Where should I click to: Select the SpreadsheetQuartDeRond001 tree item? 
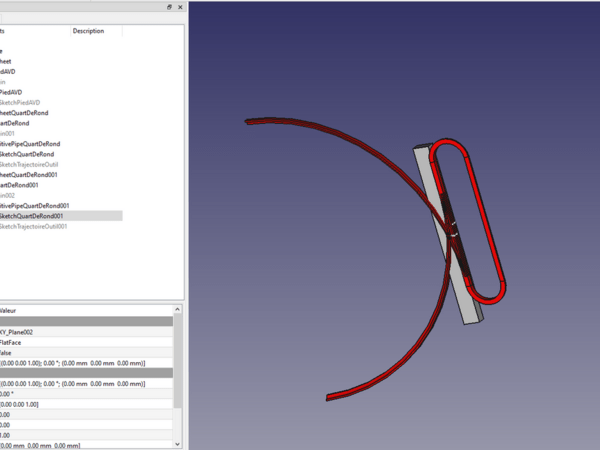(34, 174)
